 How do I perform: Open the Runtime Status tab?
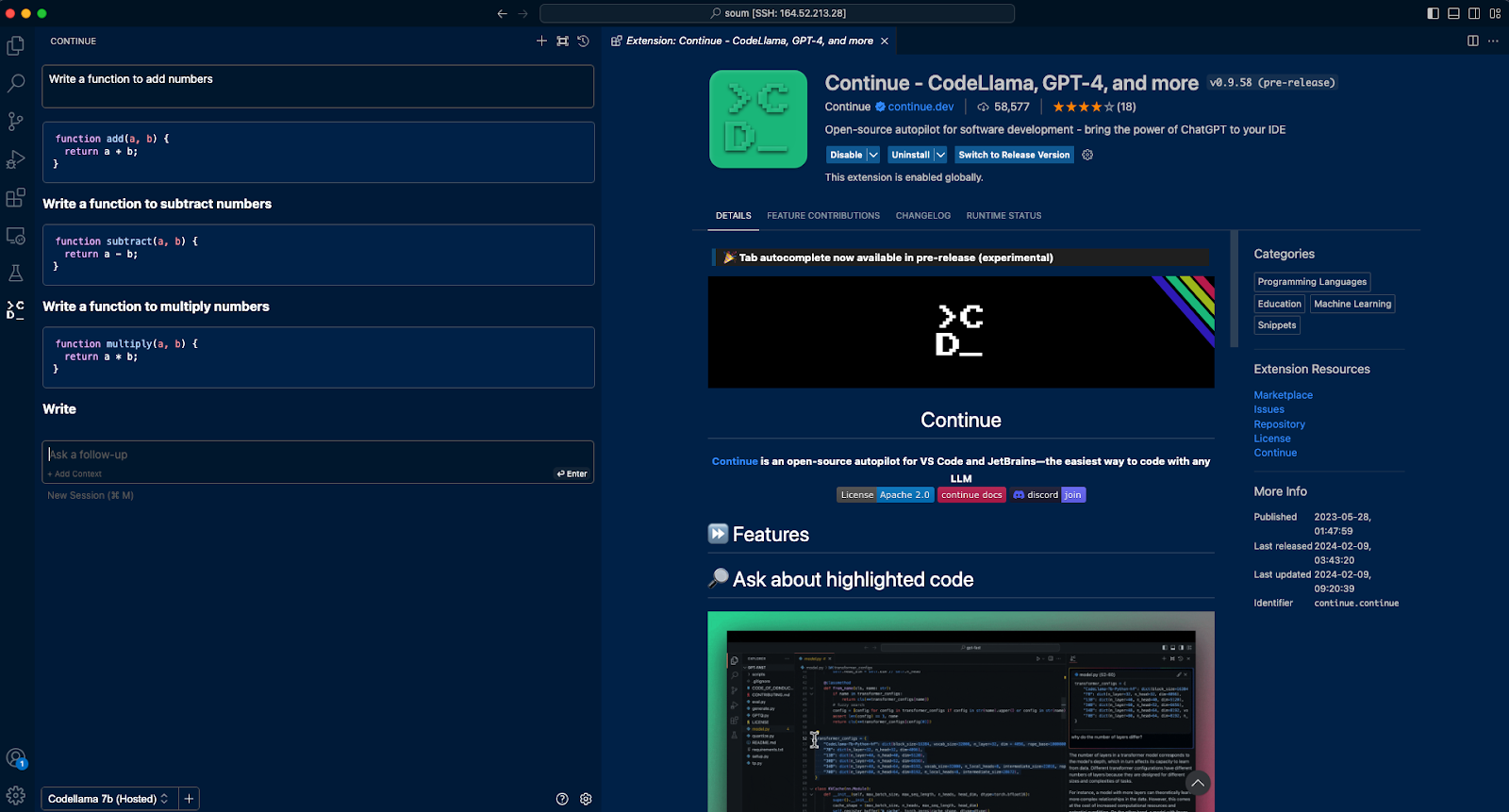point(1003,216)
